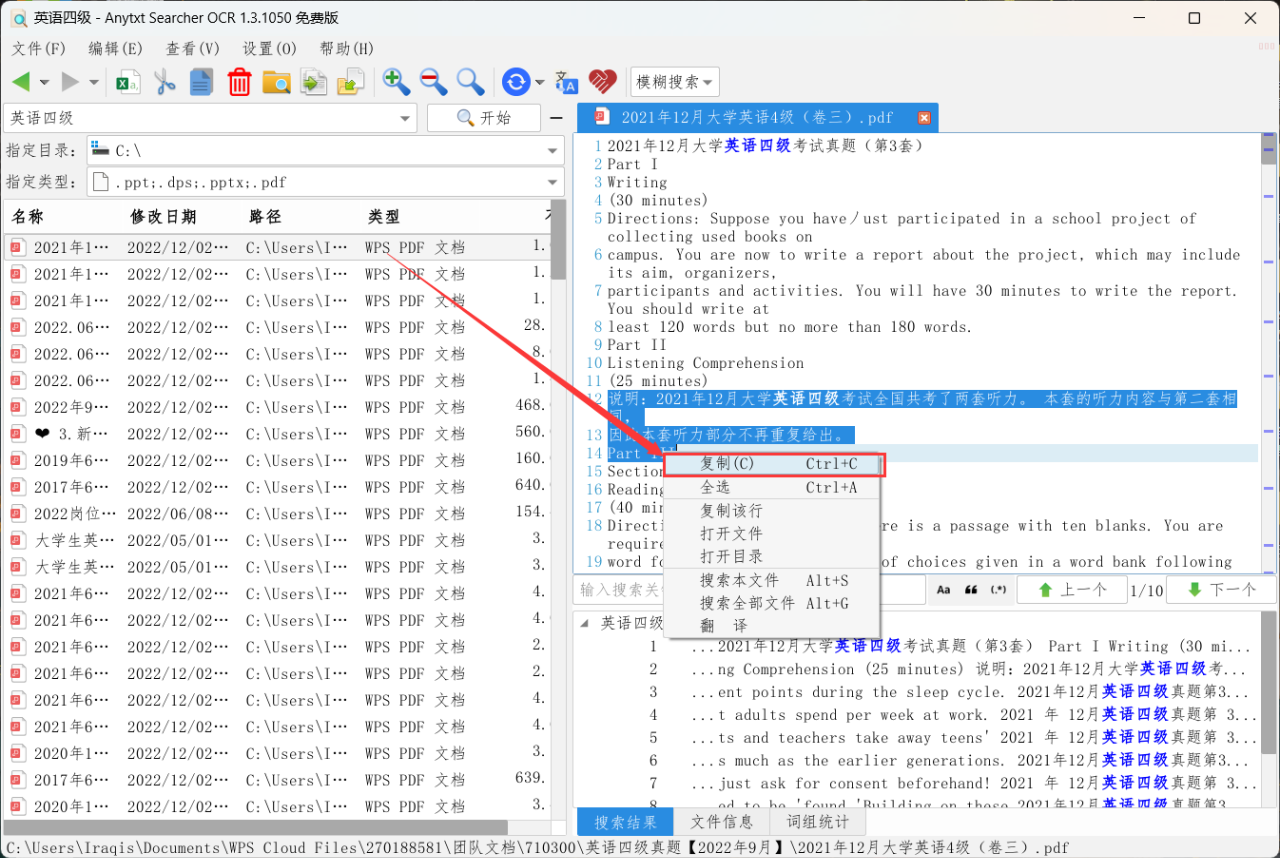Screen dimensions: 1280x858
Task: Select file row starting with ❤ 3.新
Action: coord(277,434)
